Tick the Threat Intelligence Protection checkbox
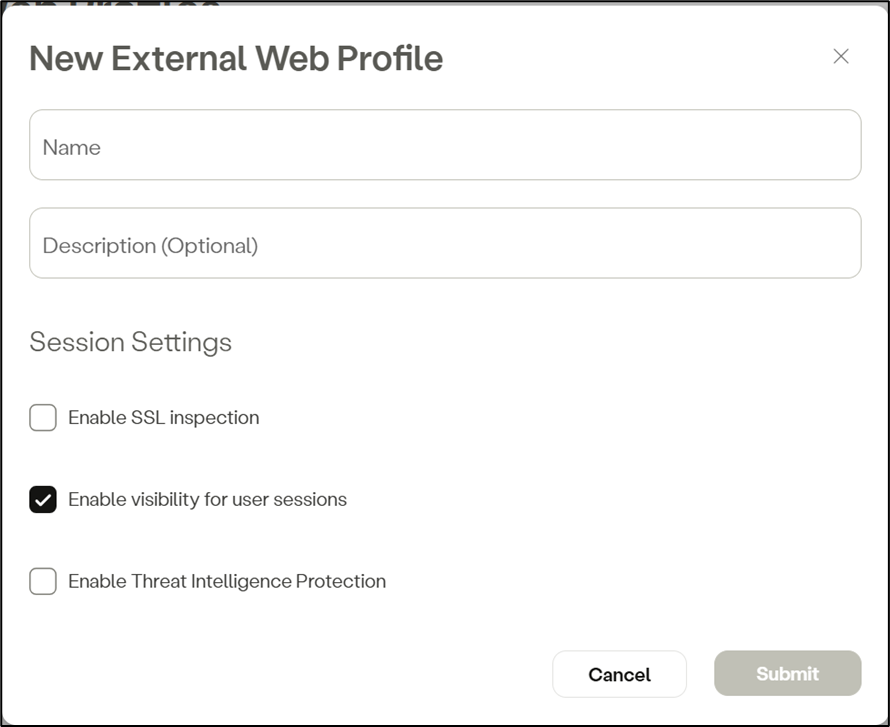This screenshot has width=890, height=727. coord(43,581)
